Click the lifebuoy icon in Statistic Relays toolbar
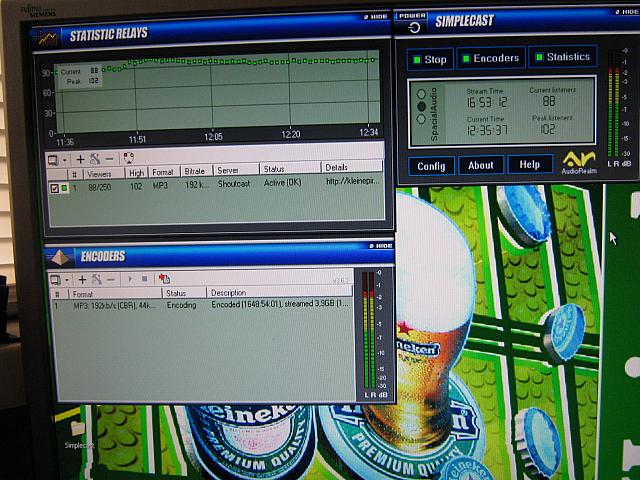The image size is (640, 480). pyautogui.click(x=129, y=158)
